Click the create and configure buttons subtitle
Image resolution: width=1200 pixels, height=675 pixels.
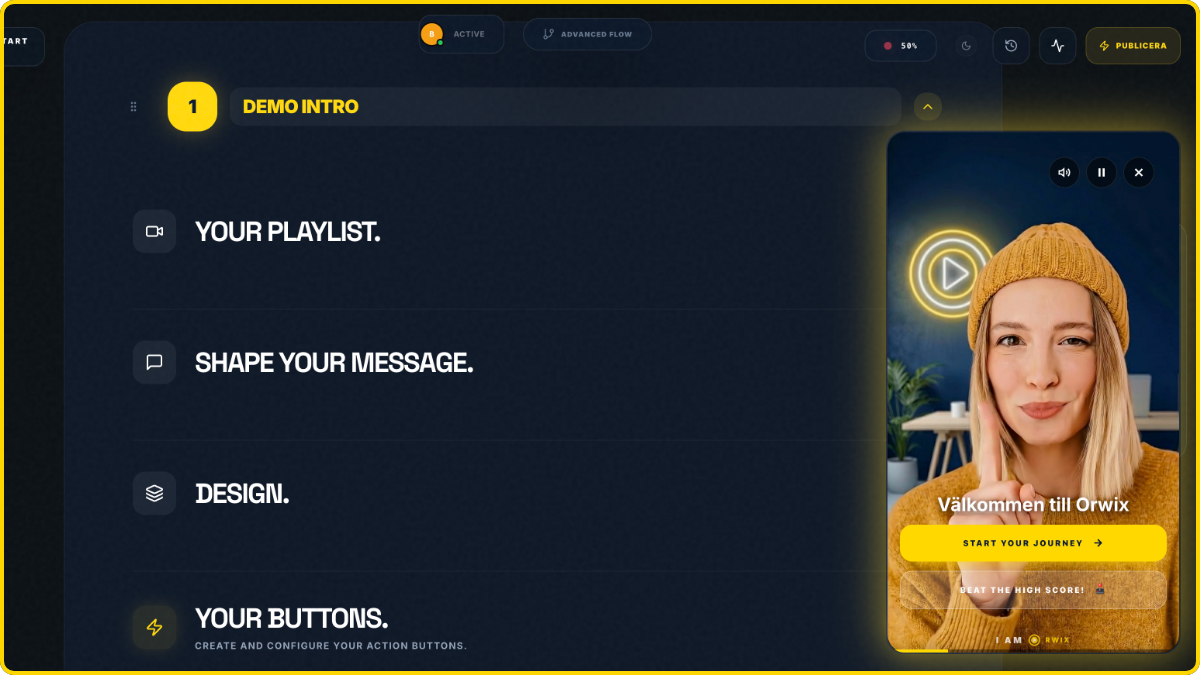[330, 646]
